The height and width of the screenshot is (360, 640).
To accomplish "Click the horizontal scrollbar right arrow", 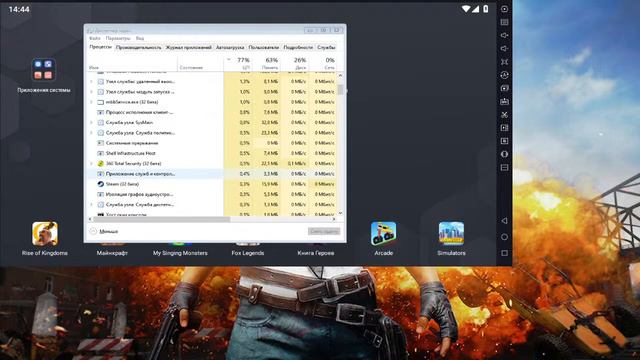I will (x=334, y=219).
